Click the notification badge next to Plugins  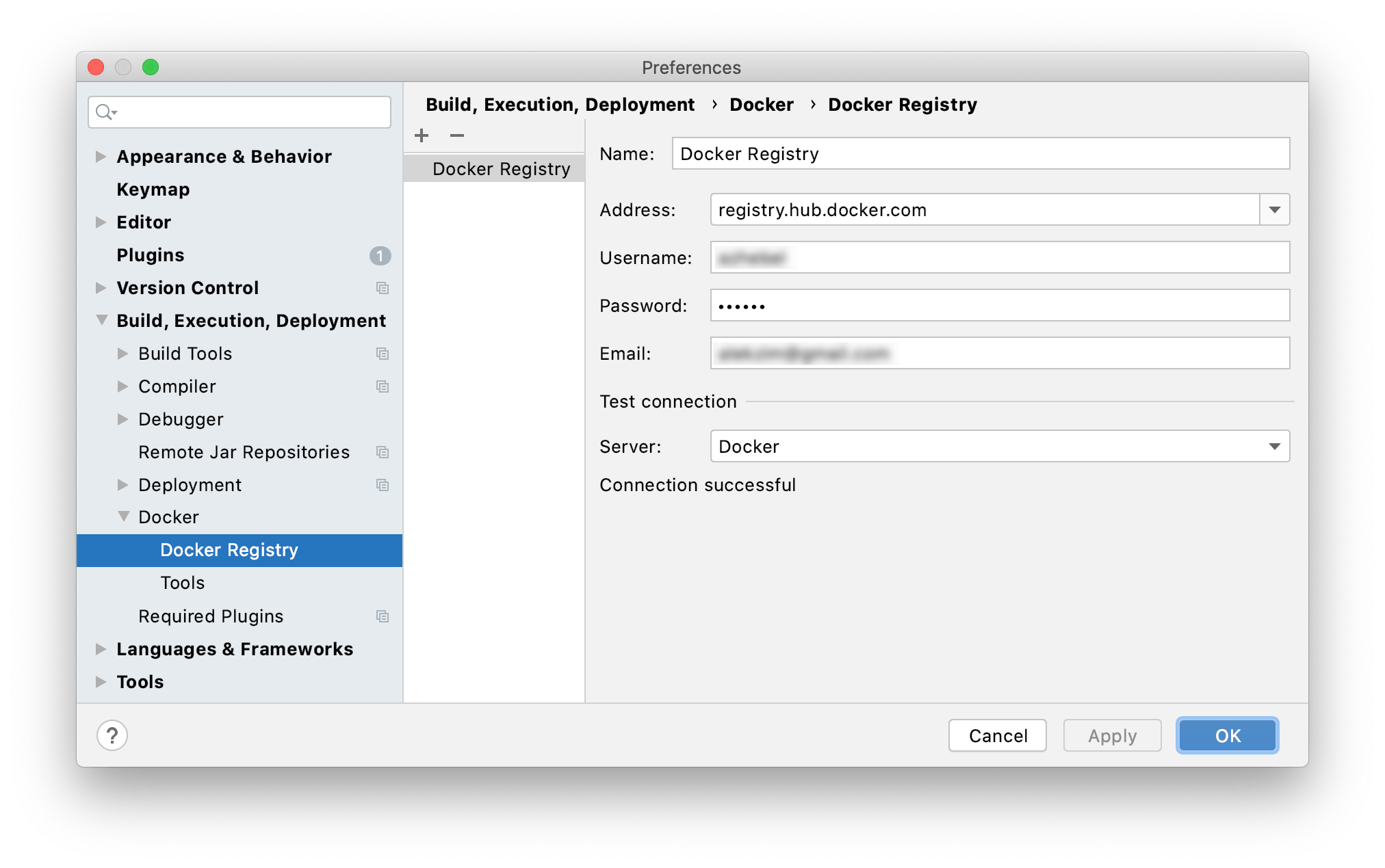click(381, 255)
